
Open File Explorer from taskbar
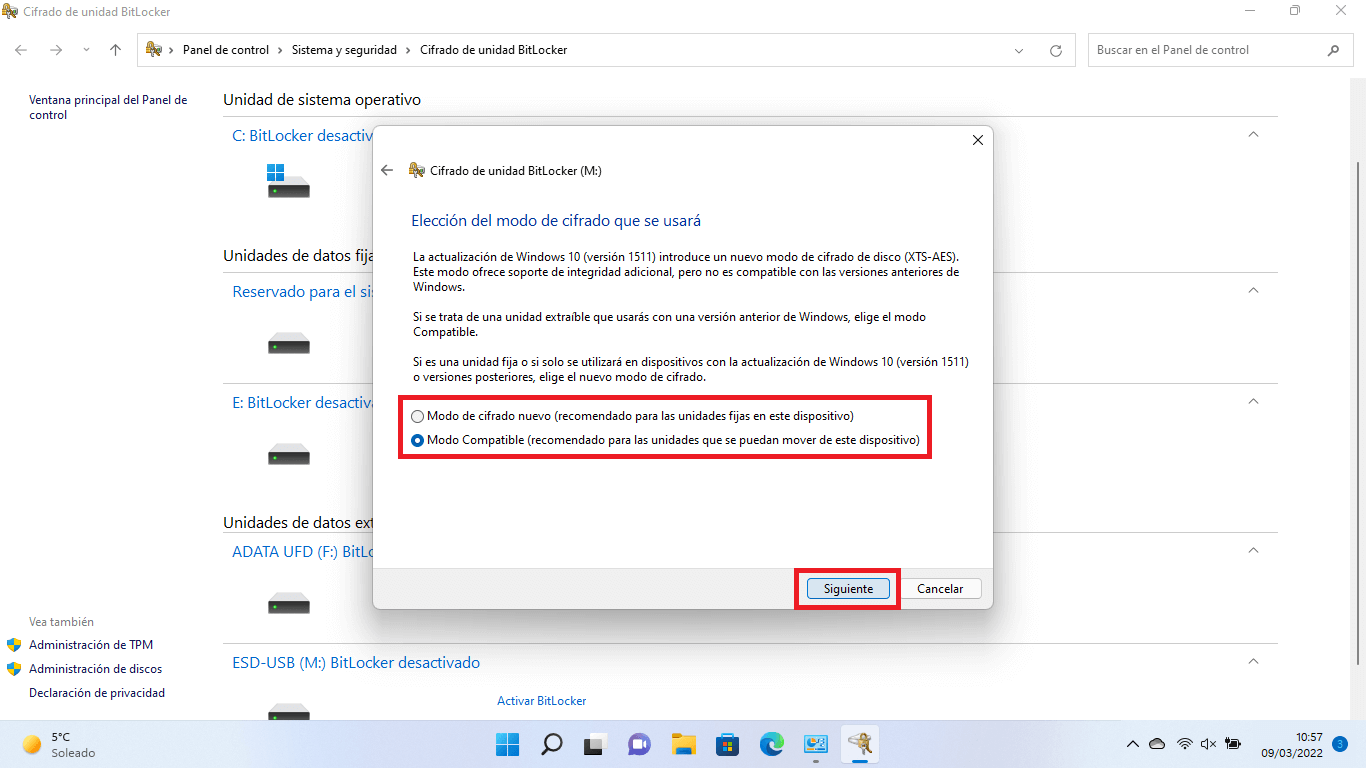pos(684,744)
